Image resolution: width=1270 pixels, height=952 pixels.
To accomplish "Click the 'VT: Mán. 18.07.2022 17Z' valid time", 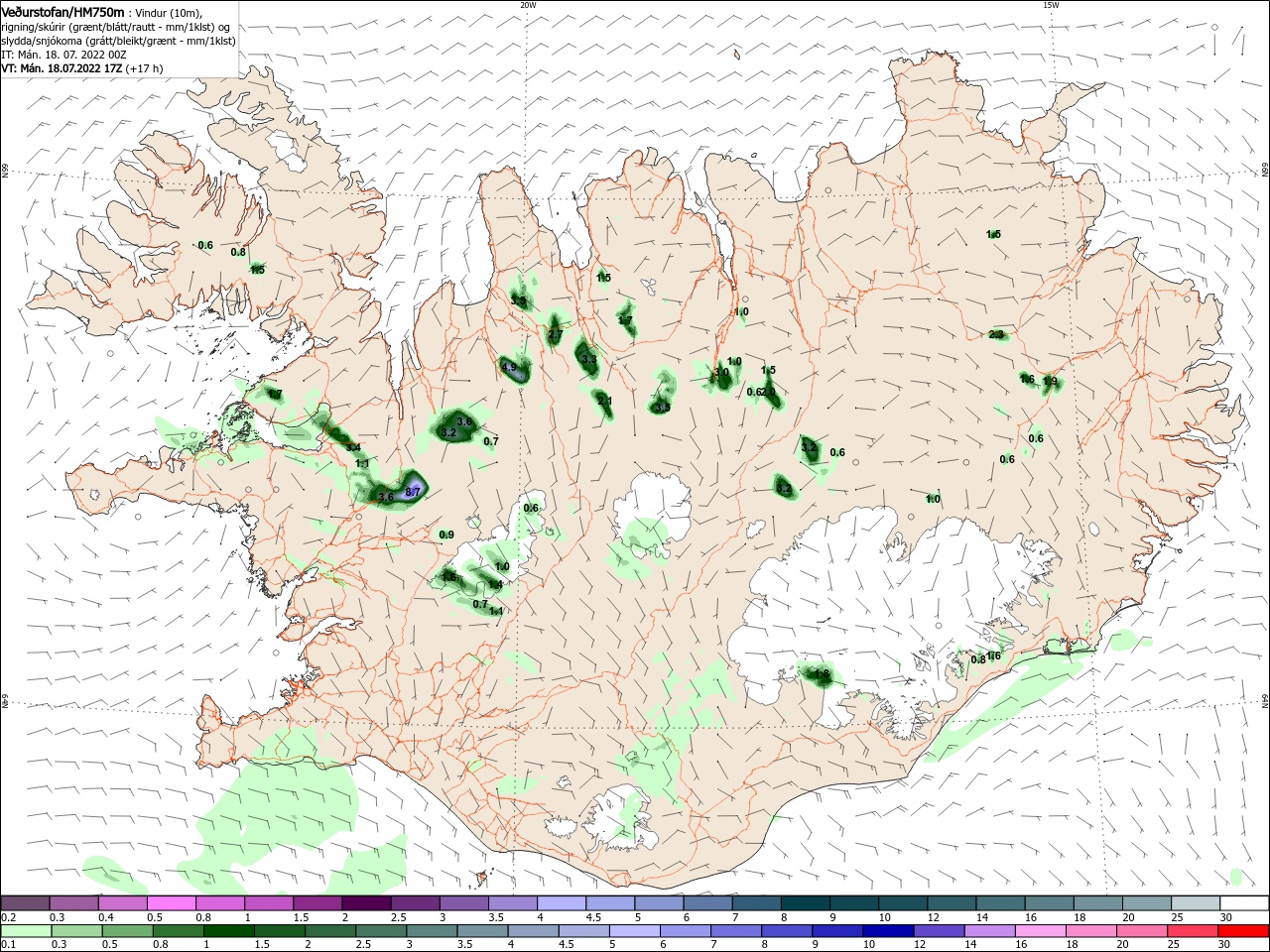I will click(62, 68).
